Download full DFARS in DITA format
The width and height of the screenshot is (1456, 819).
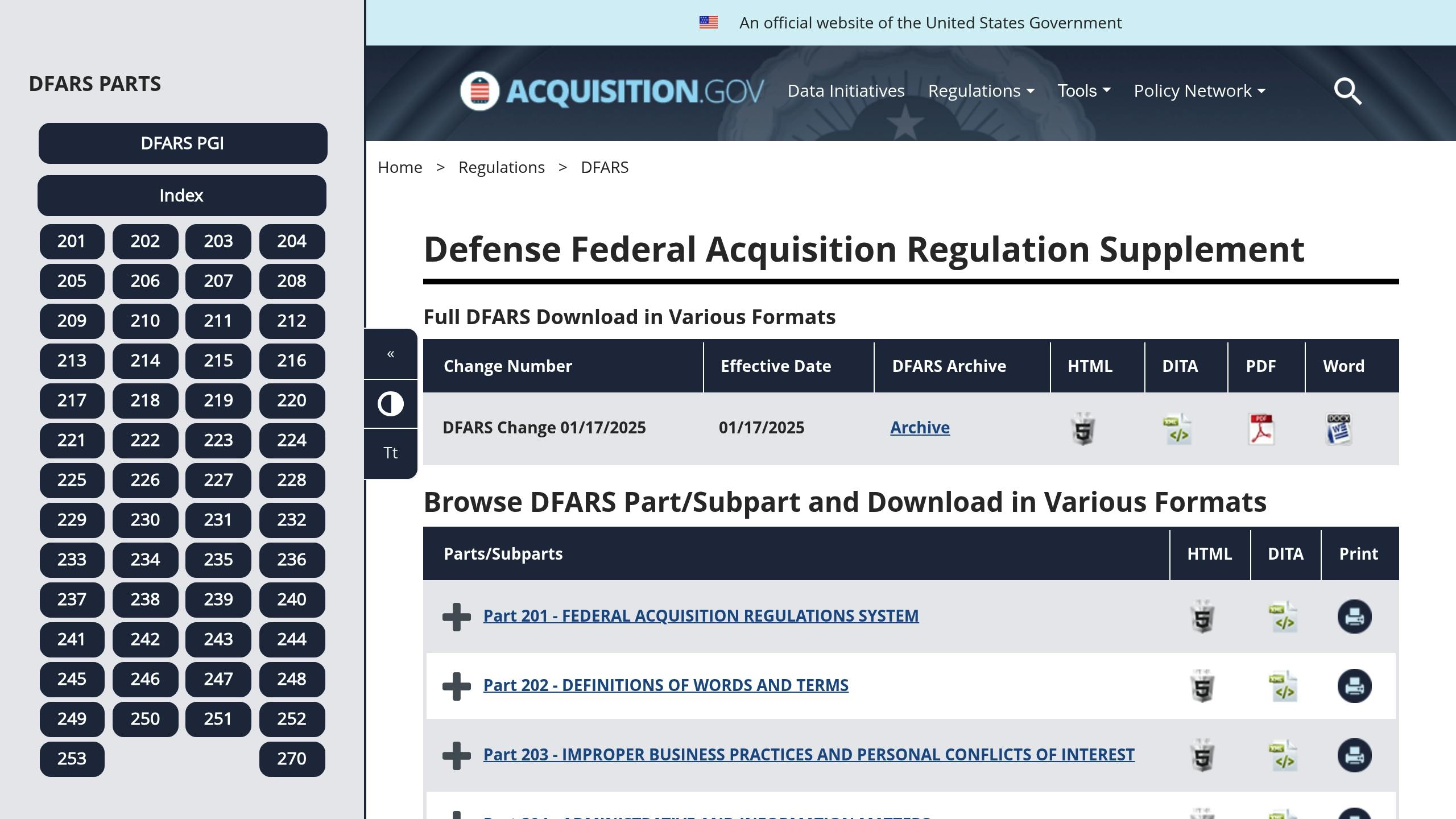point(1178,429)
